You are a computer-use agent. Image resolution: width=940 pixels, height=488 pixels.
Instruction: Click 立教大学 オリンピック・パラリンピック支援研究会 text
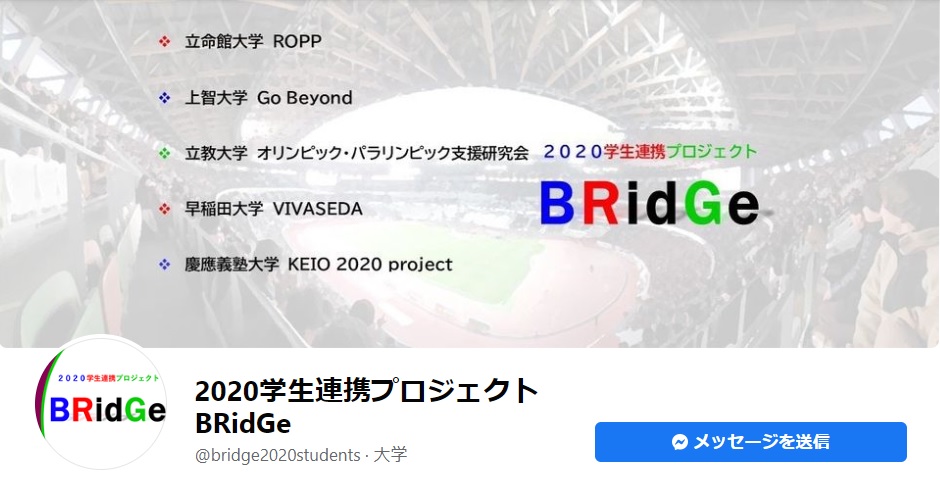coord(357,153)
